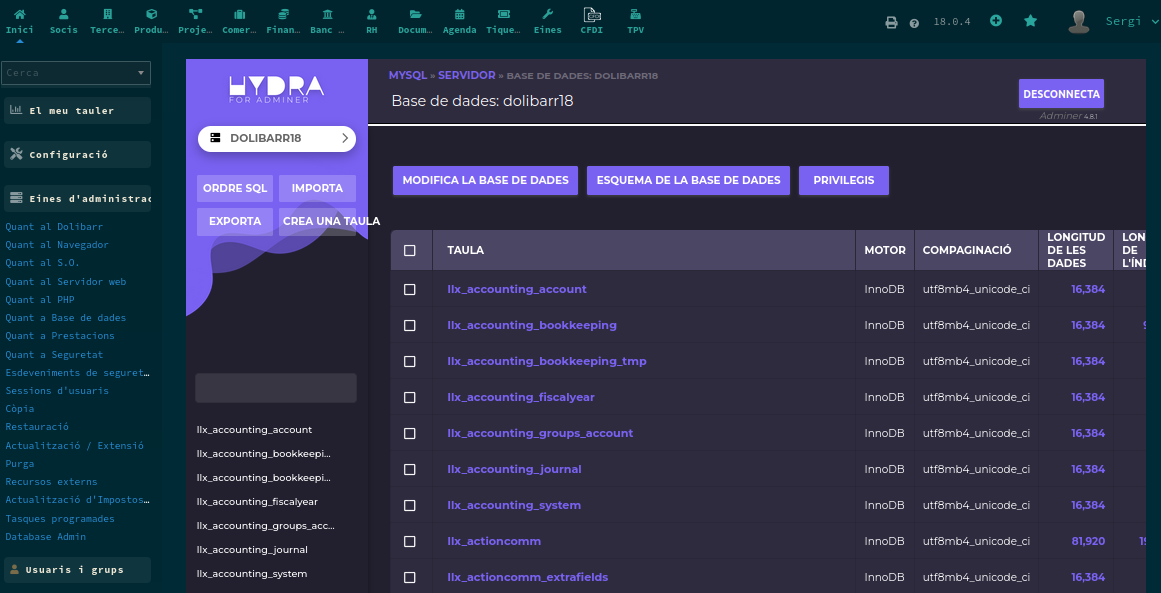Click the 81,920 data length value
This screenshot has height=593, width=1161.
1088,541
